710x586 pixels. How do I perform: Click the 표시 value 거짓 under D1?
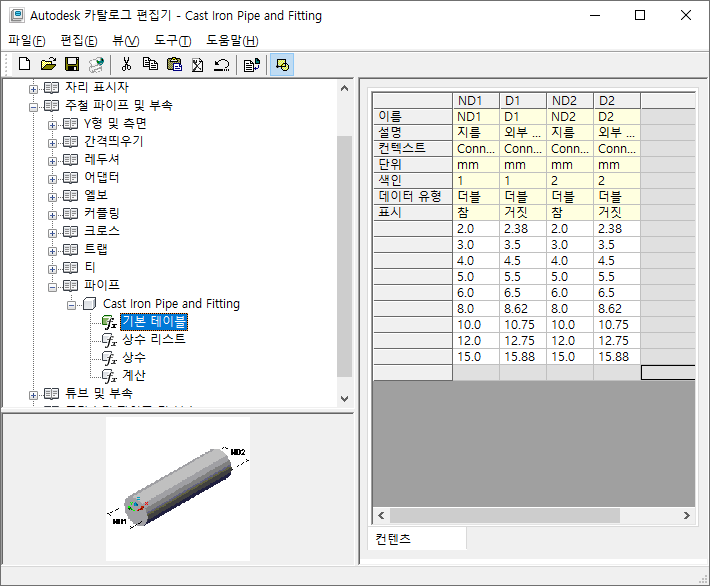pyautogui.click(x=523, y=212)
